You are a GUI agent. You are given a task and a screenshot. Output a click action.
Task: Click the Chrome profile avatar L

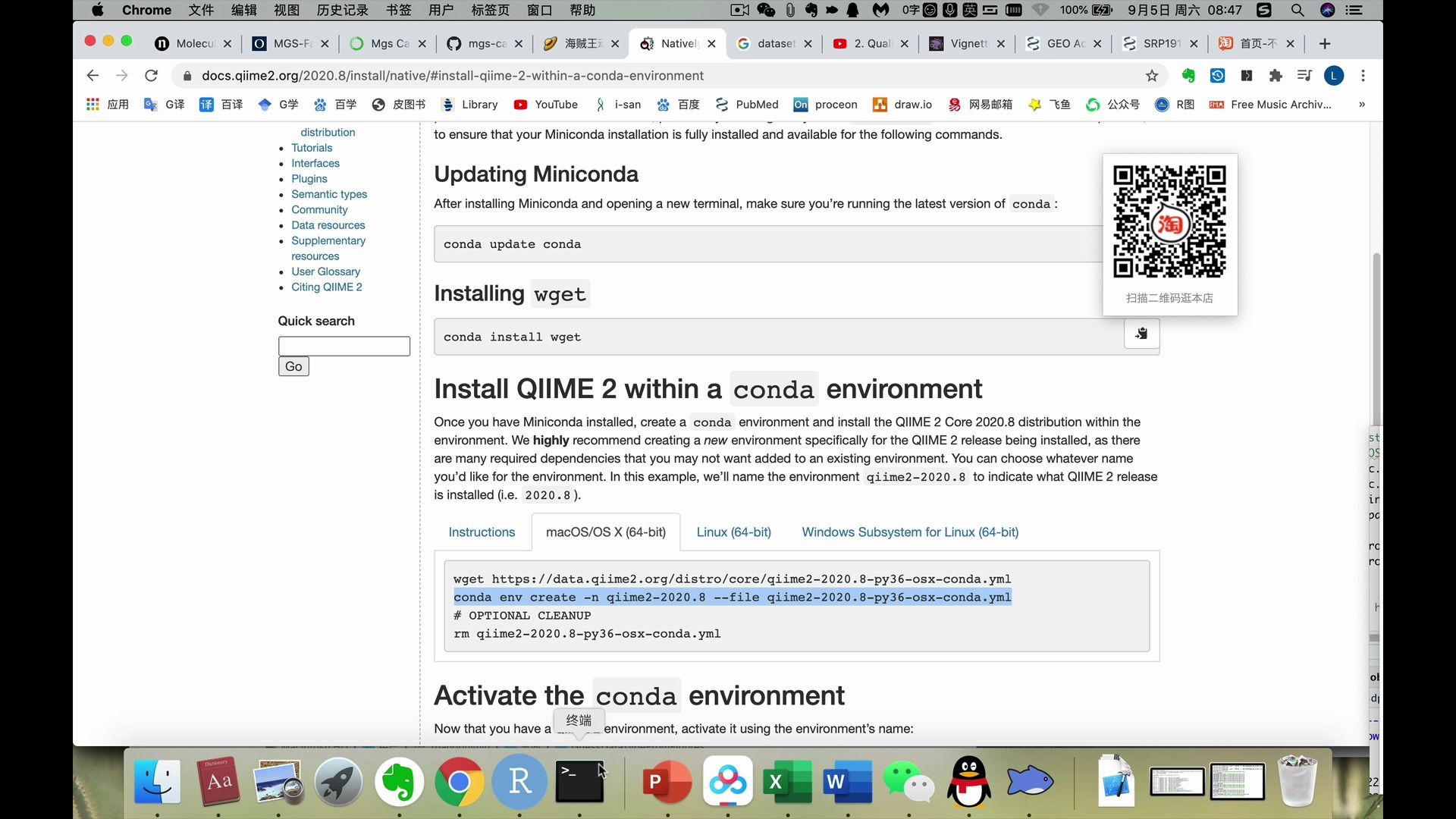(1334, 75)
